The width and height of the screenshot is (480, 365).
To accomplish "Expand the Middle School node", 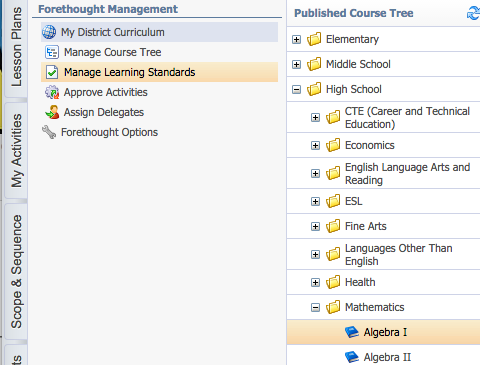I will pyautogui.click(x=296, y=64).
